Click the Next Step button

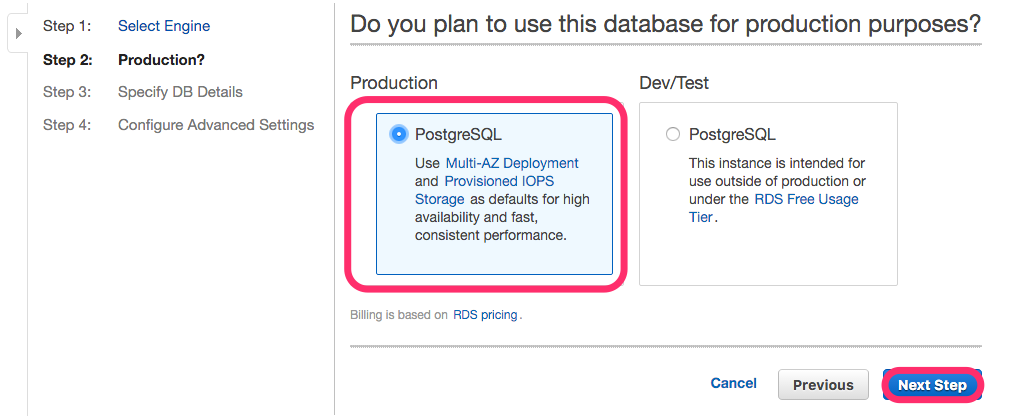(932, 385)
